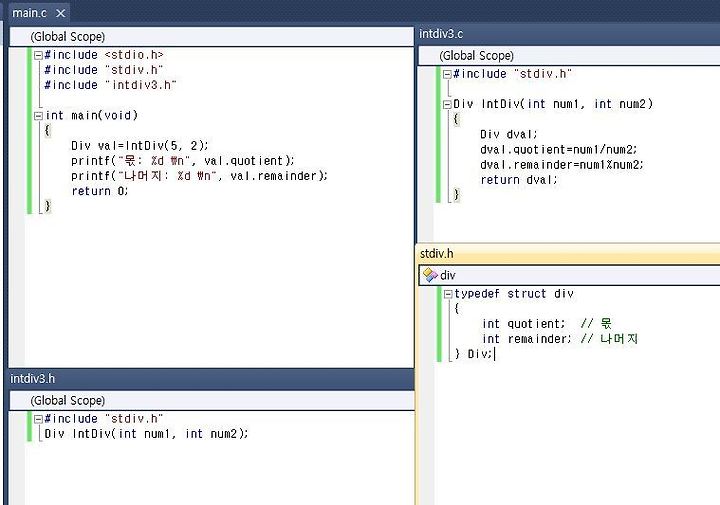
Task: Click 'val.remainder' in the second printf line
Action: point(273,176)
